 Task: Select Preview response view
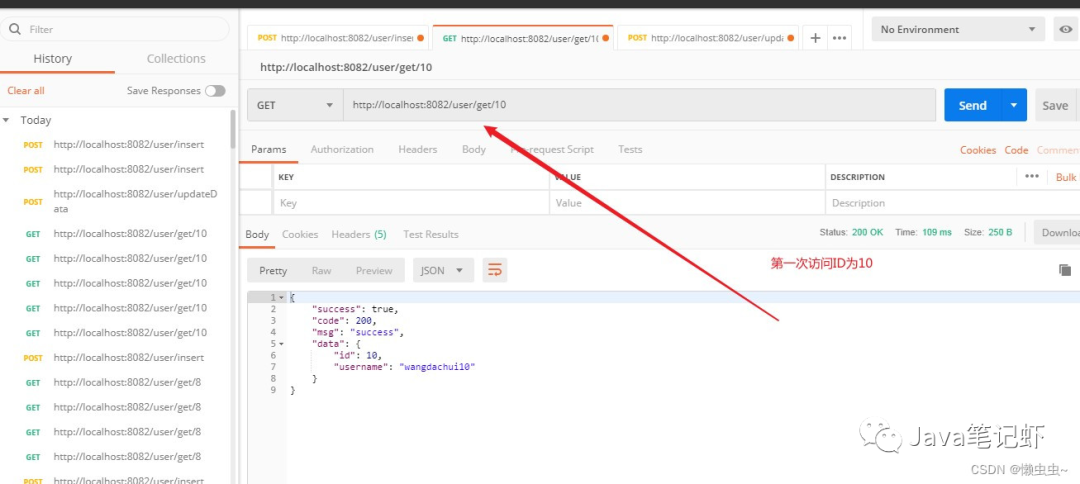click(374, 271)
